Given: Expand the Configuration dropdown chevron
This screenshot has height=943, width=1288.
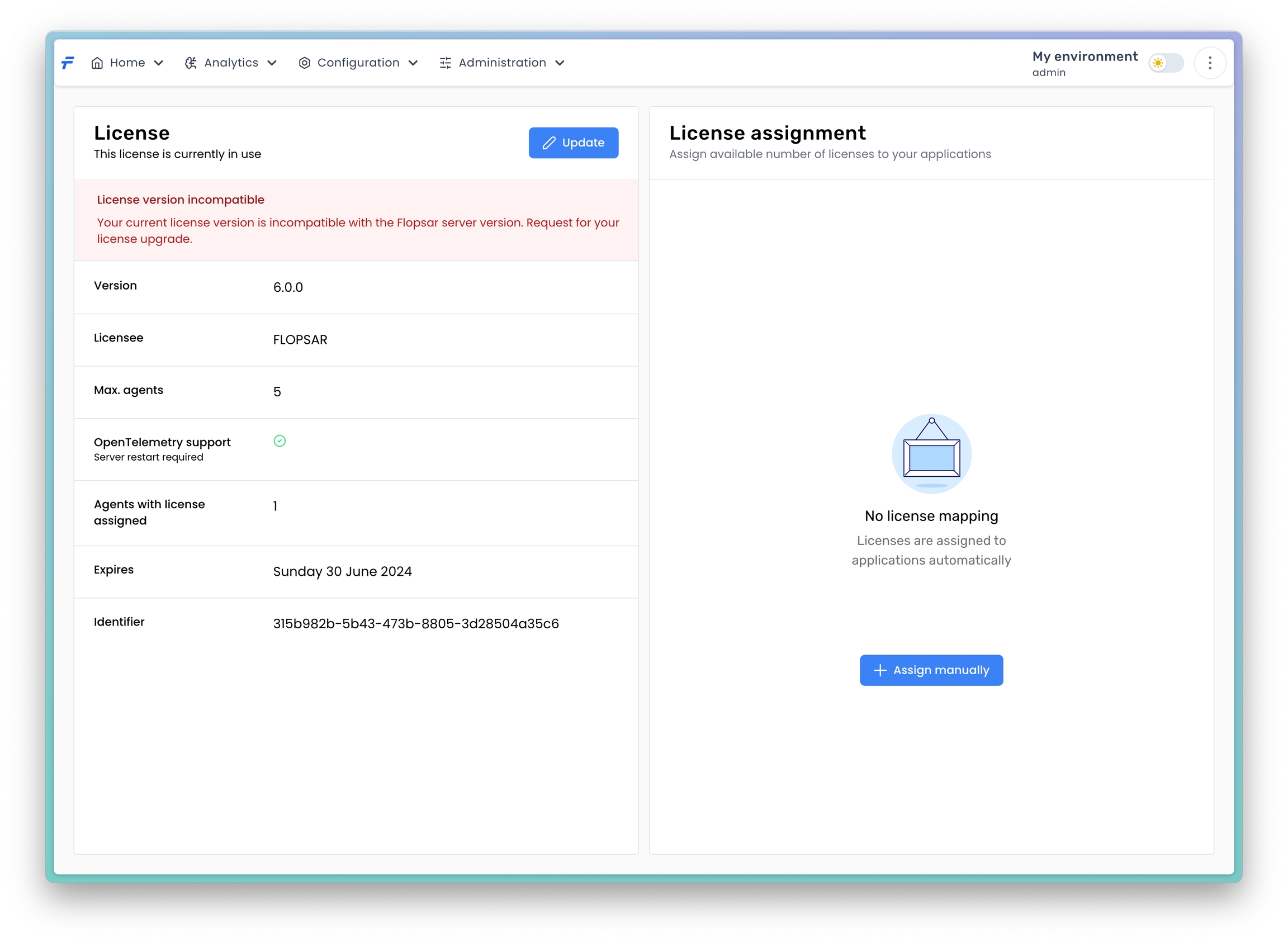Looking at the screenshot, I should pyautogui.click(x=413, y=63).
